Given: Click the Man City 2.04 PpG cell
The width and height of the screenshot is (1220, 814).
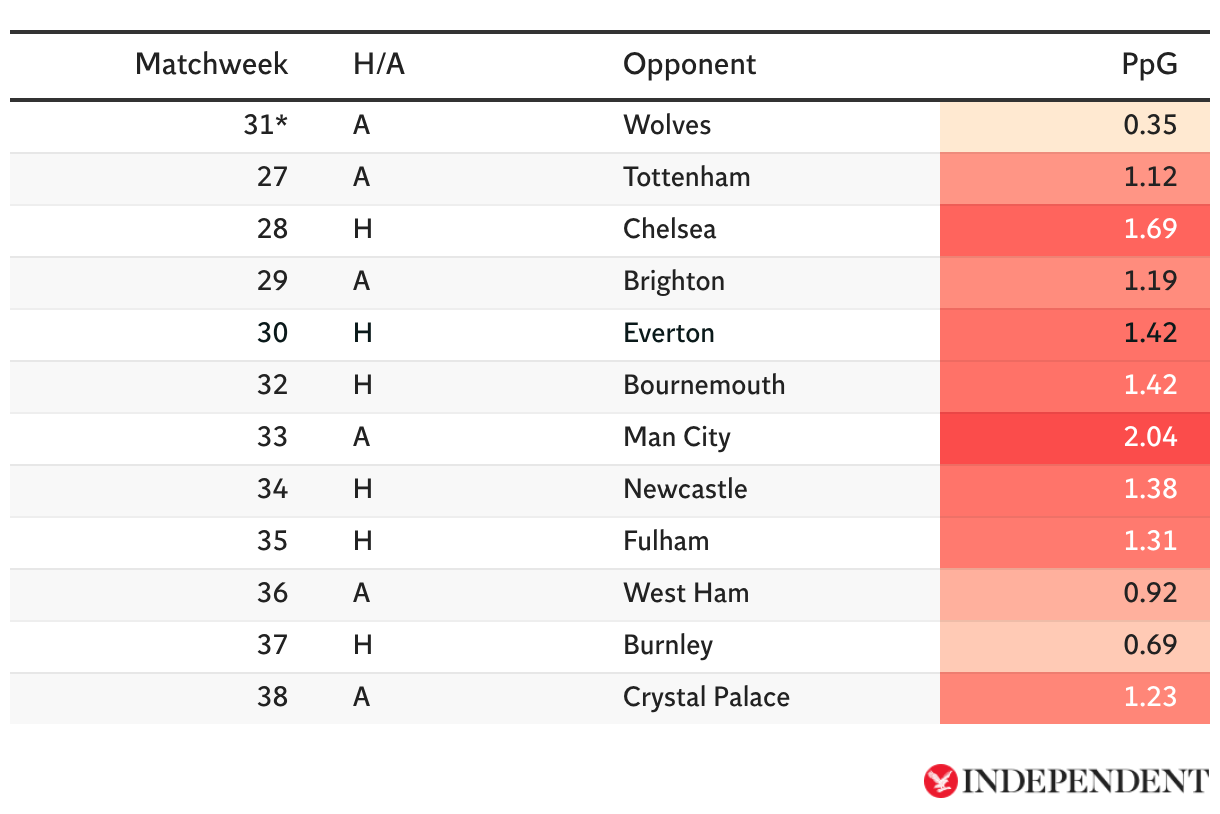Looking at the screenshot, I should [x=1149, y=437].
